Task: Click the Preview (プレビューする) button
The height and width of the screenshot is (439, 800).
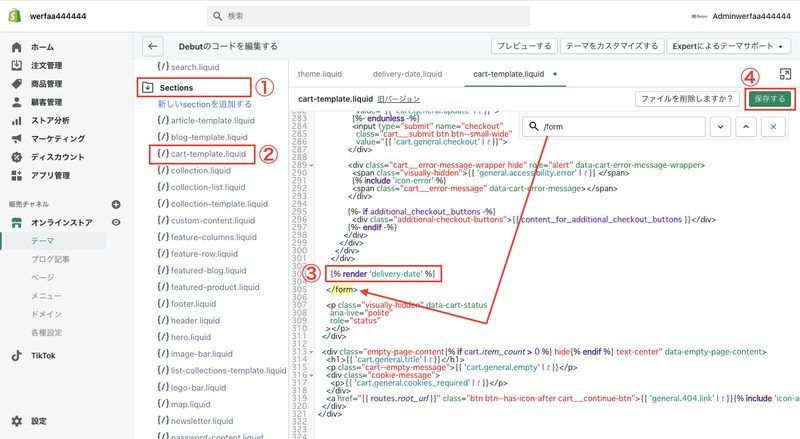Action: 524,46
